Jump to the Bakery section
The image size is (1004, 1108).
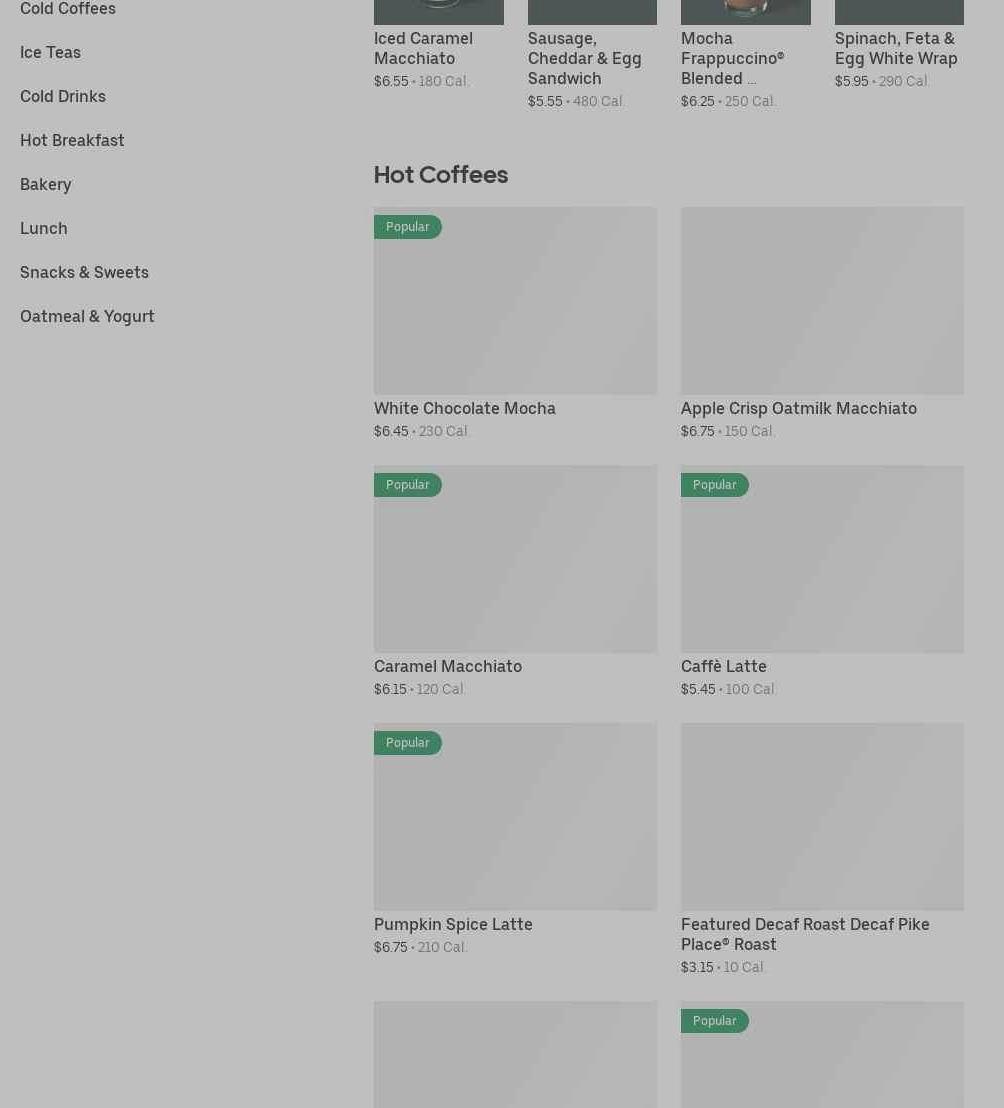[x=46, y=184]
